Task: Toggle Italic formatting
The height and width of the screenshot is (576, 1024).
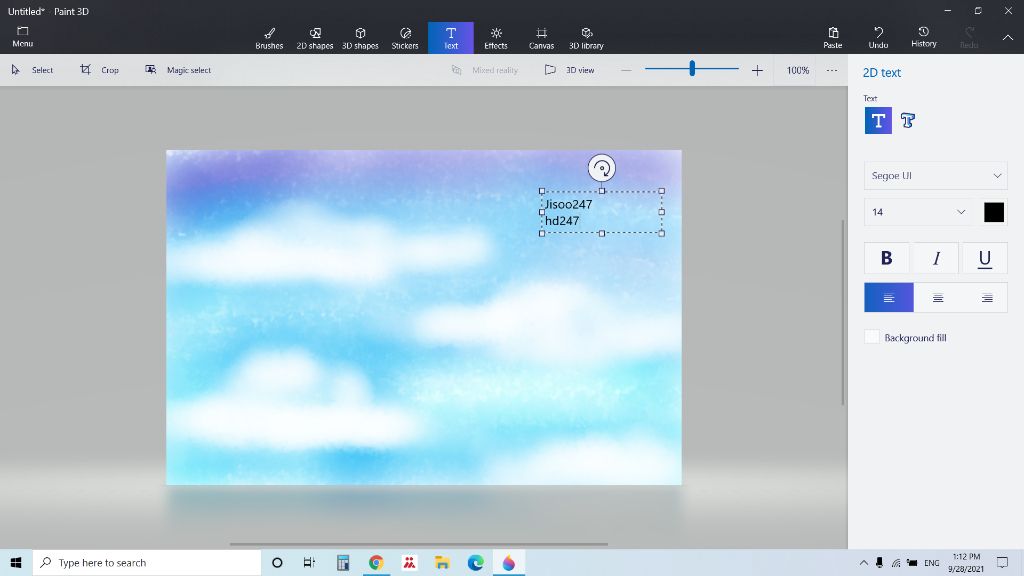Action: point(936,258)
